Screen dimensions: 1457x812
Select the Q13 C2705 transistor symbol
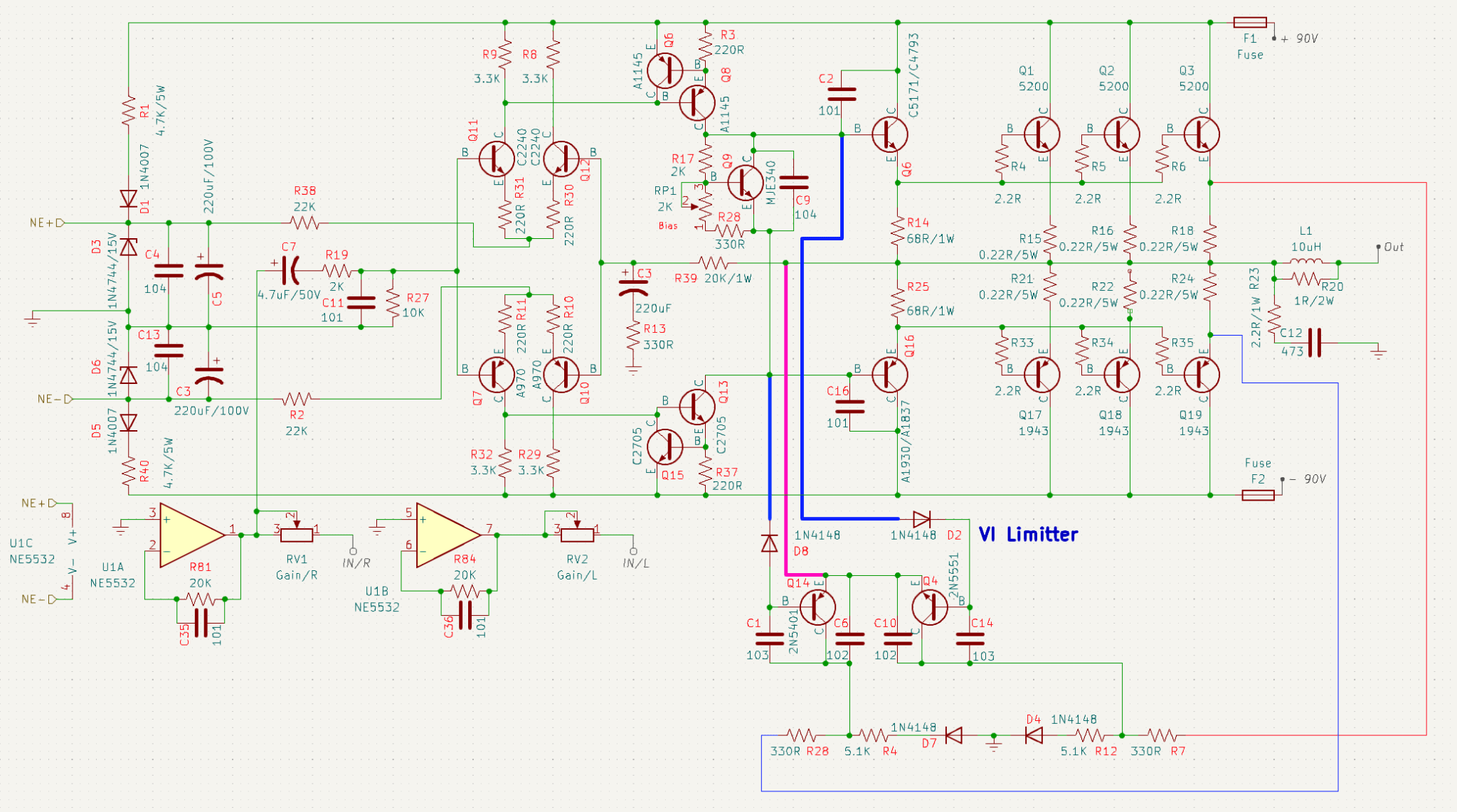click(696, 407)
